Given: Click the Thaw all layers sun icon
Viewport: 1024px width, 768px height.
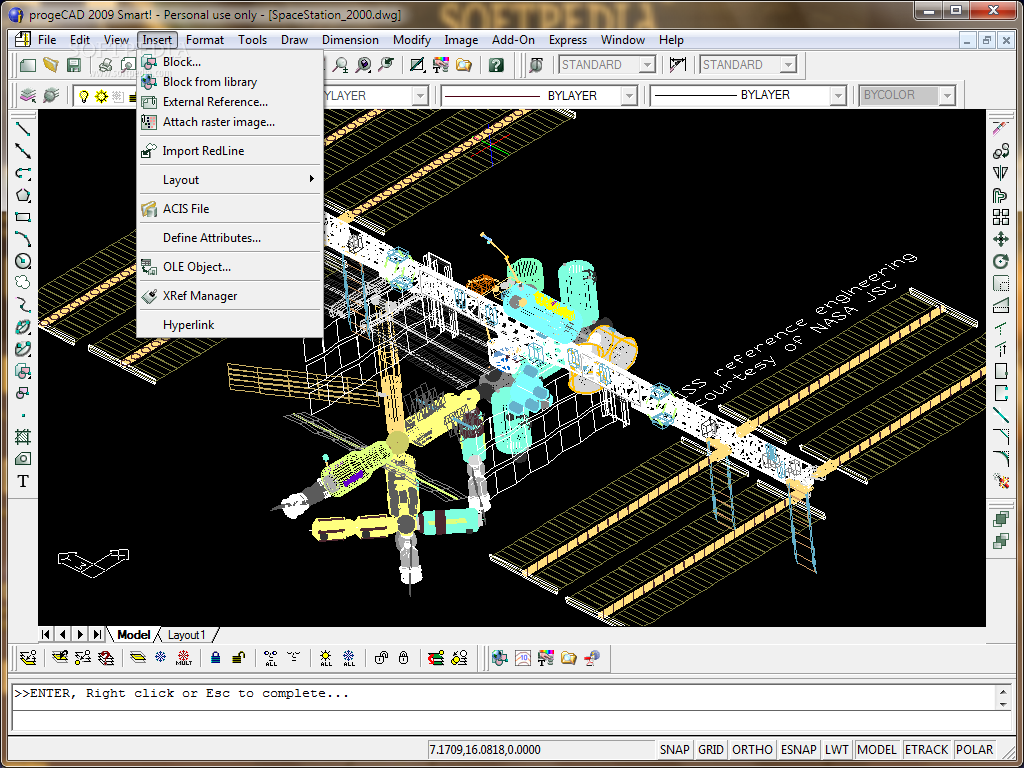Looking at the screenshot, I should click(x=325, y=658).
